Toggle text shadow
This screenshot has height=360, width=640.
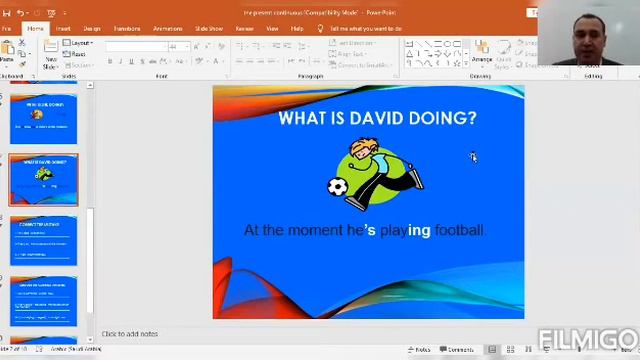click(142, 62)
